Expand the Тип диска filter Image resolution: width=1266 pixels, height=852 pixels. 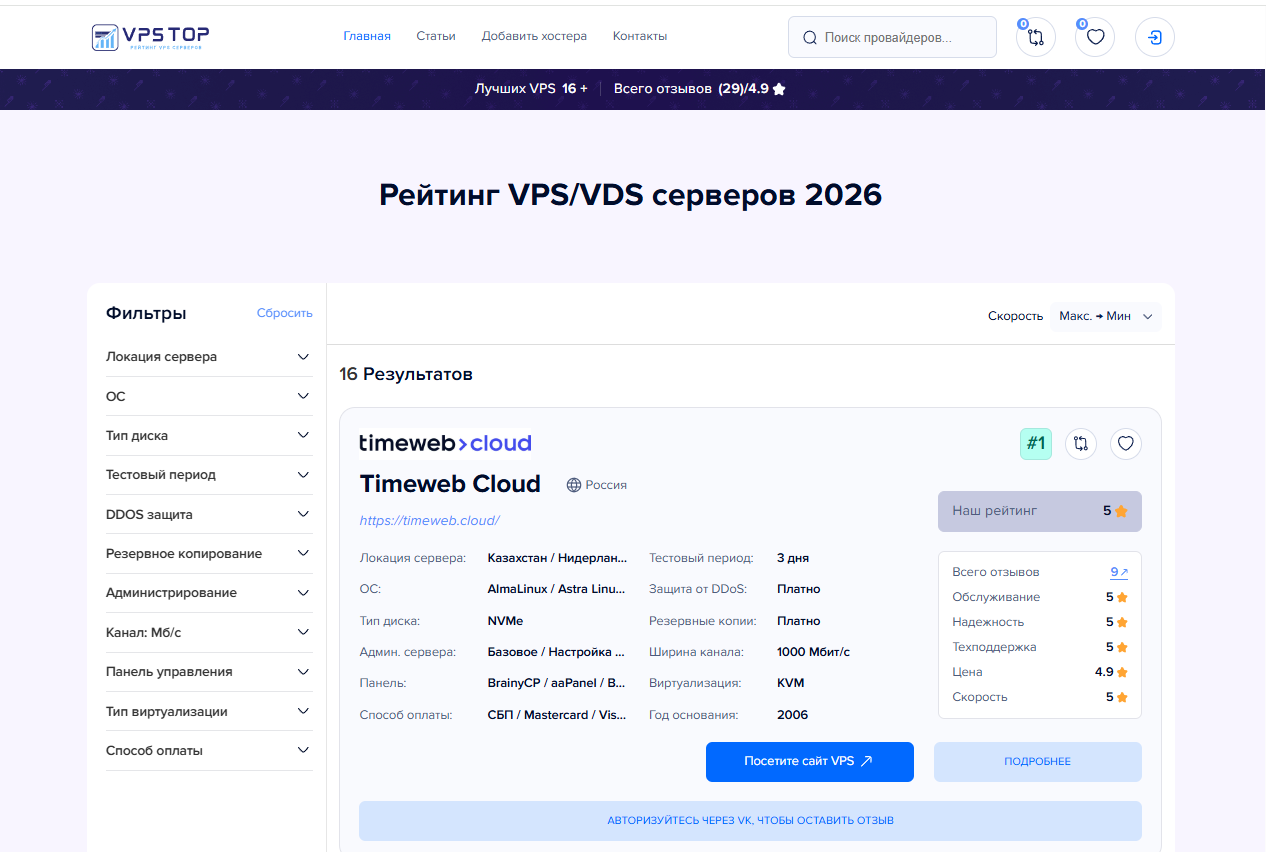pyautogui.click(x=209, y=436)
